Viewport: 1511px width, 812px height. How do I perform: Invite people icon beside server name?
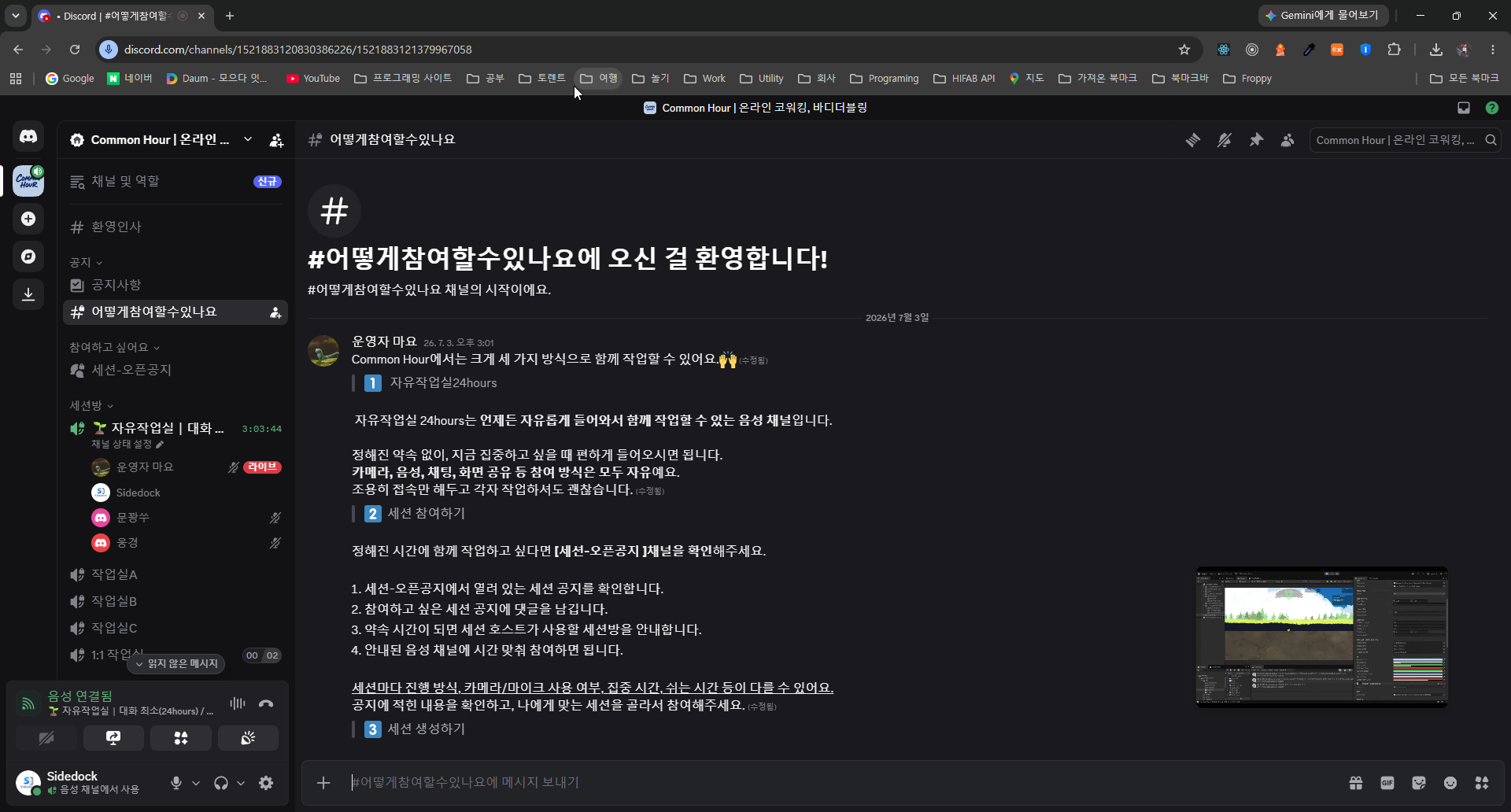tap(276, 140)
